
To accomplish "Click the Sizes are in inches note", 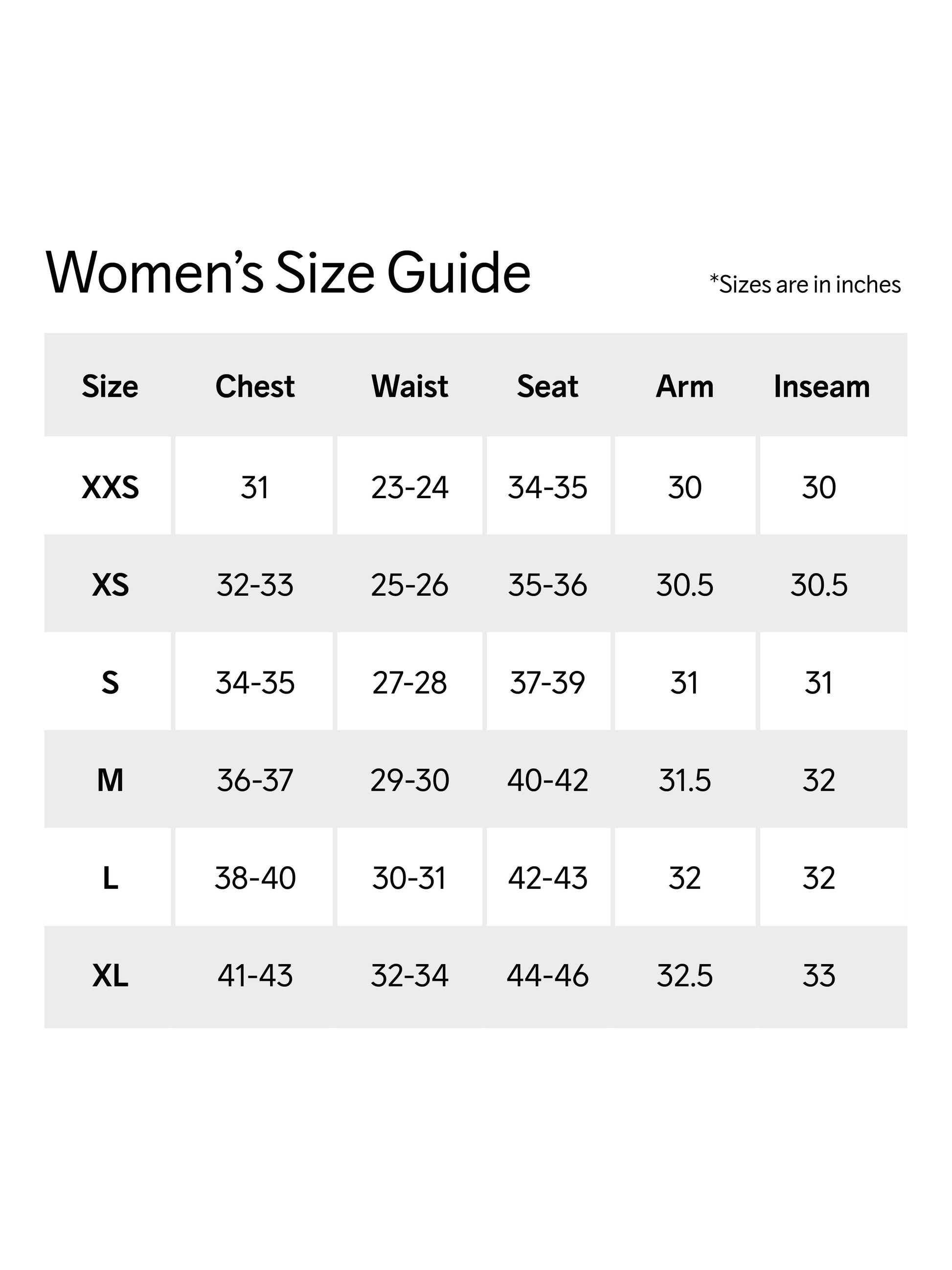I will pos(805,285).
